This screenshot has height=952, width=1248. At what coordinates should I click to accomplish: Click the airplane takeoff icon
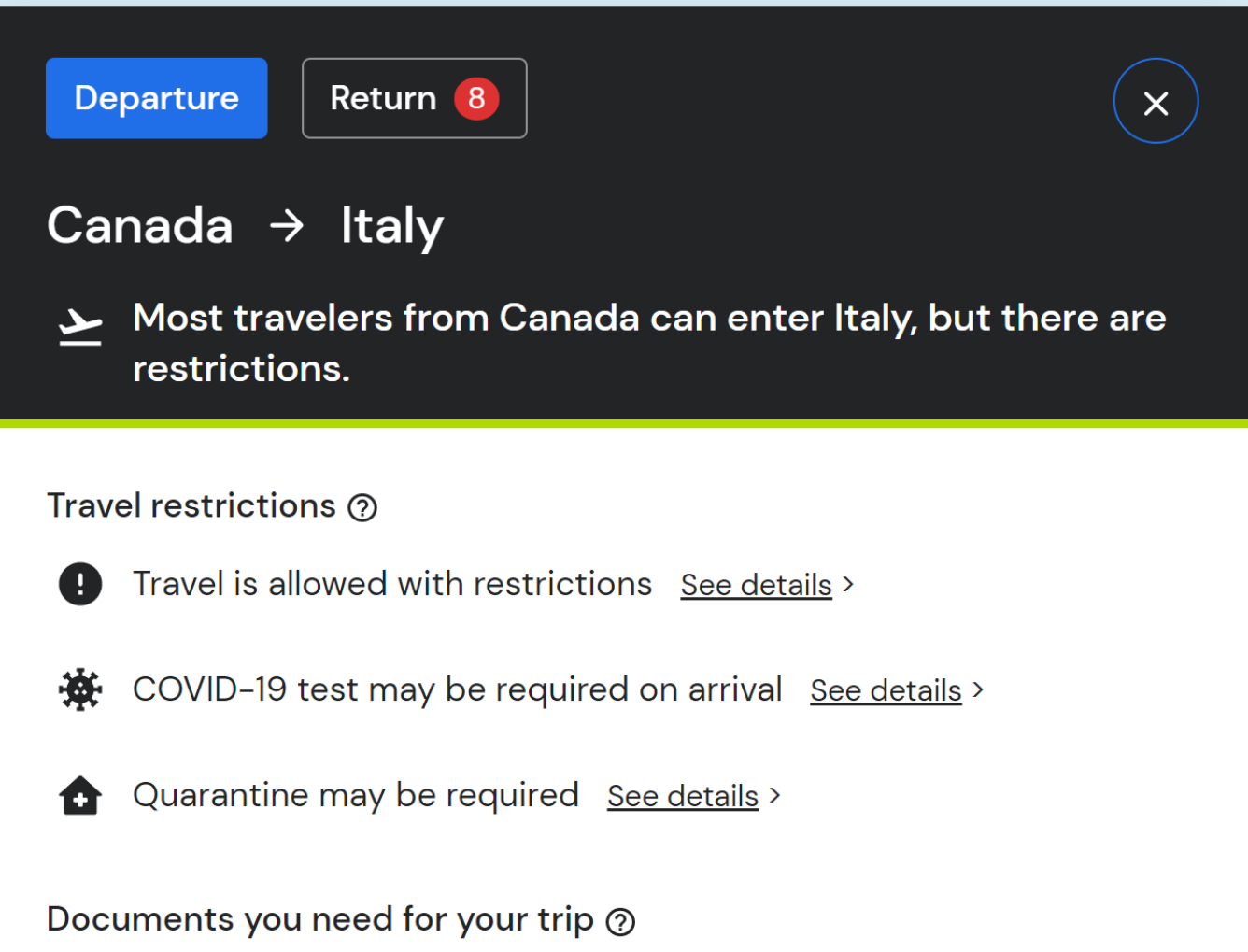pyautogui.click(x=80, y=327)
